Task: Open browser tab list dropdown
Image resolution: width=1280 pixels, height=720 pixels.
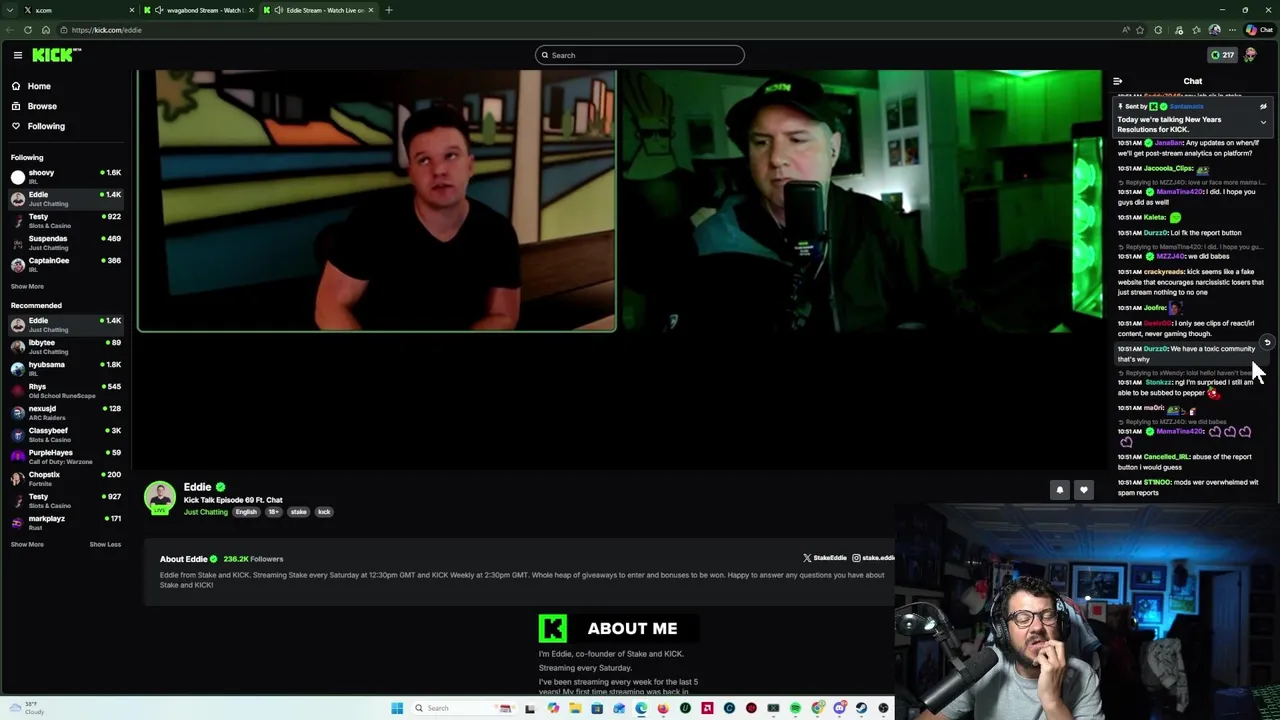Action: click(10, 10)
